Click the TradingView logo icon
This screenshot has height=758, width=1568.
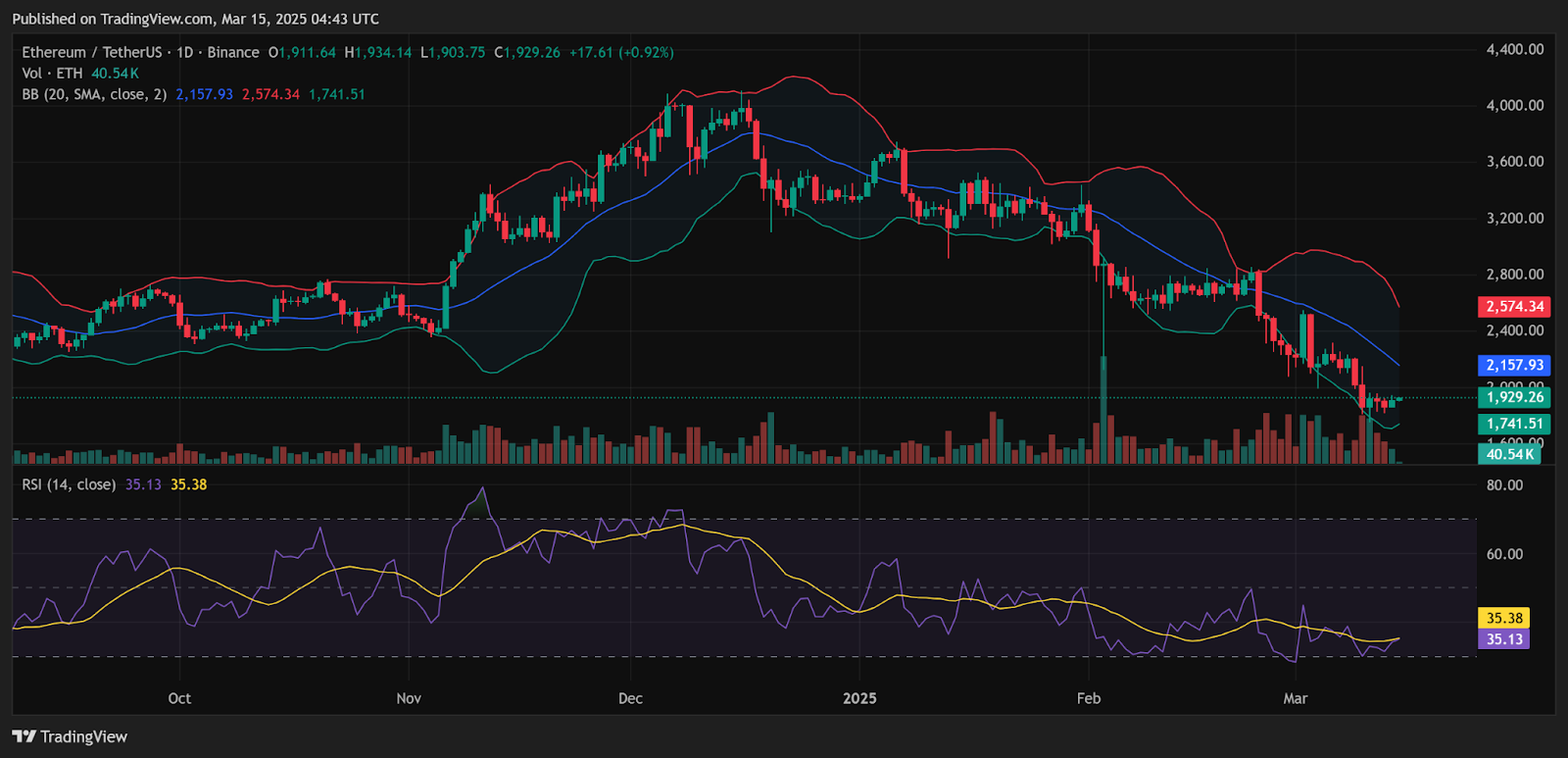click(24, 736)
